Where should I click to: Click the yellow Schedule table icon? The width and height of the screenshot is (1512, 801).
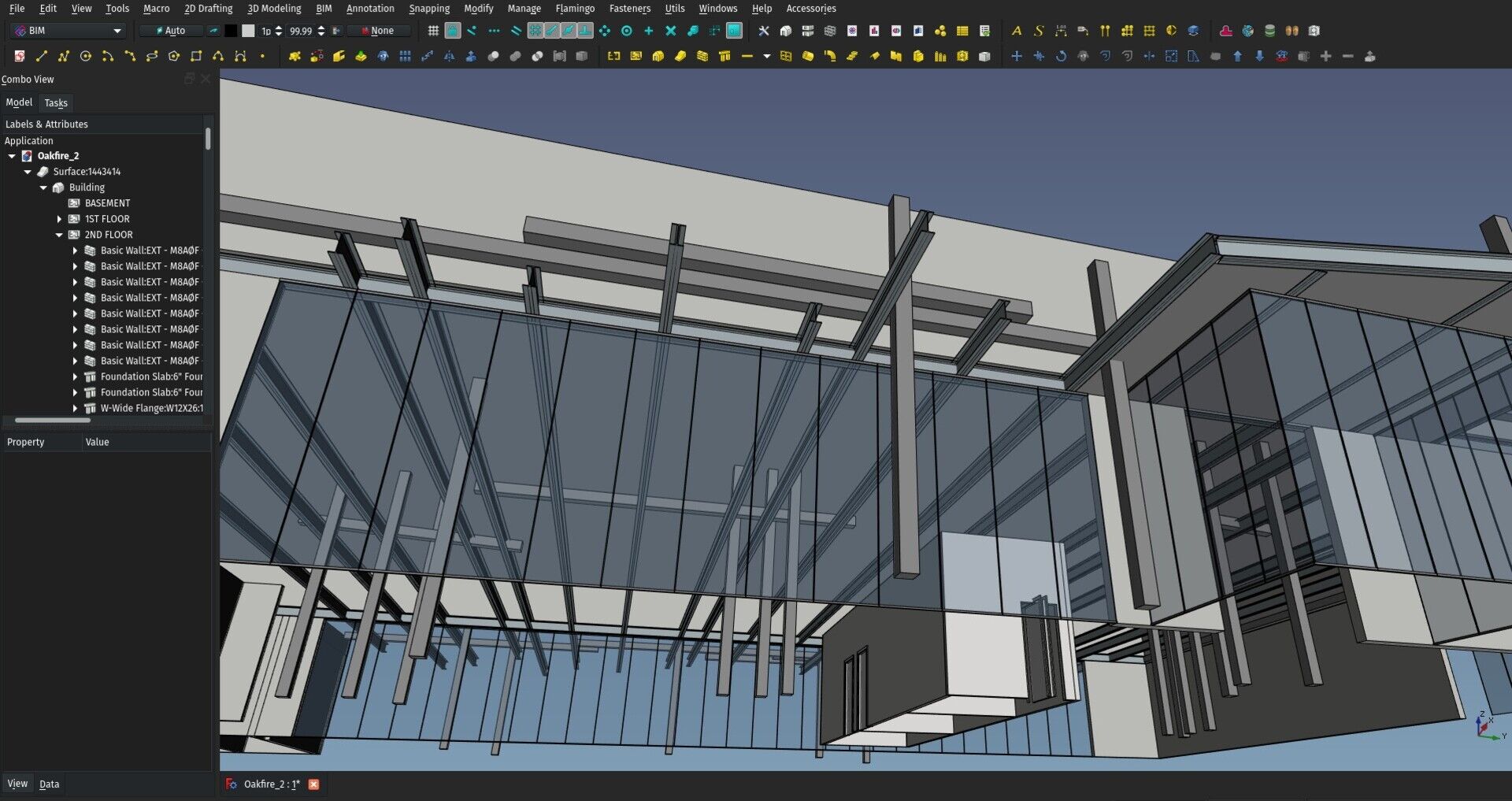point(962,31)
